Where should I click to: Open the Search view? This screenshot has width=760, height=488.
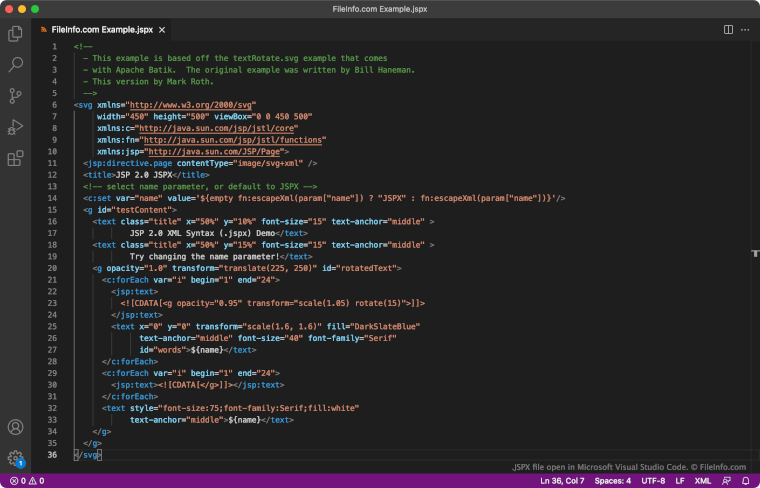coord(15,65)
